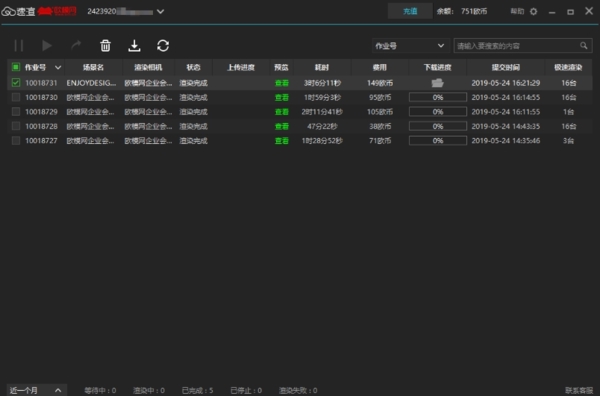Sort by 提交时间 column header
This screenshot has height=396, width=600.
[505, 68]
